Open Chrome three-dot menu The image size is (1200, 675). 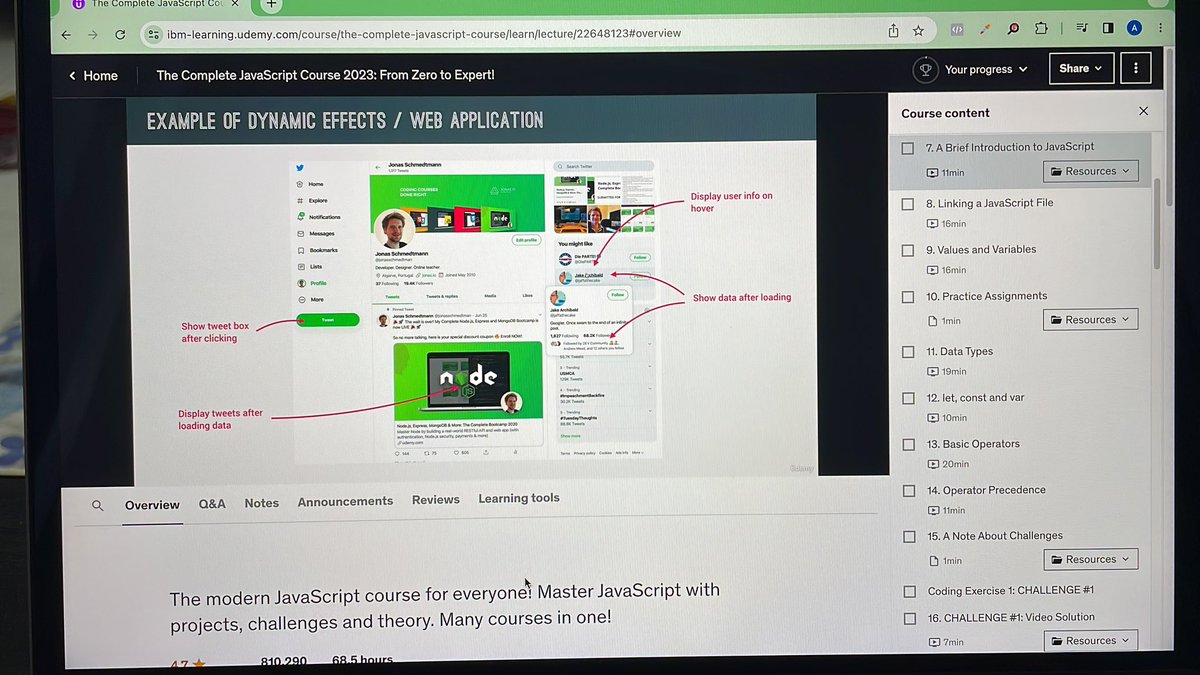coord(1158,27)
